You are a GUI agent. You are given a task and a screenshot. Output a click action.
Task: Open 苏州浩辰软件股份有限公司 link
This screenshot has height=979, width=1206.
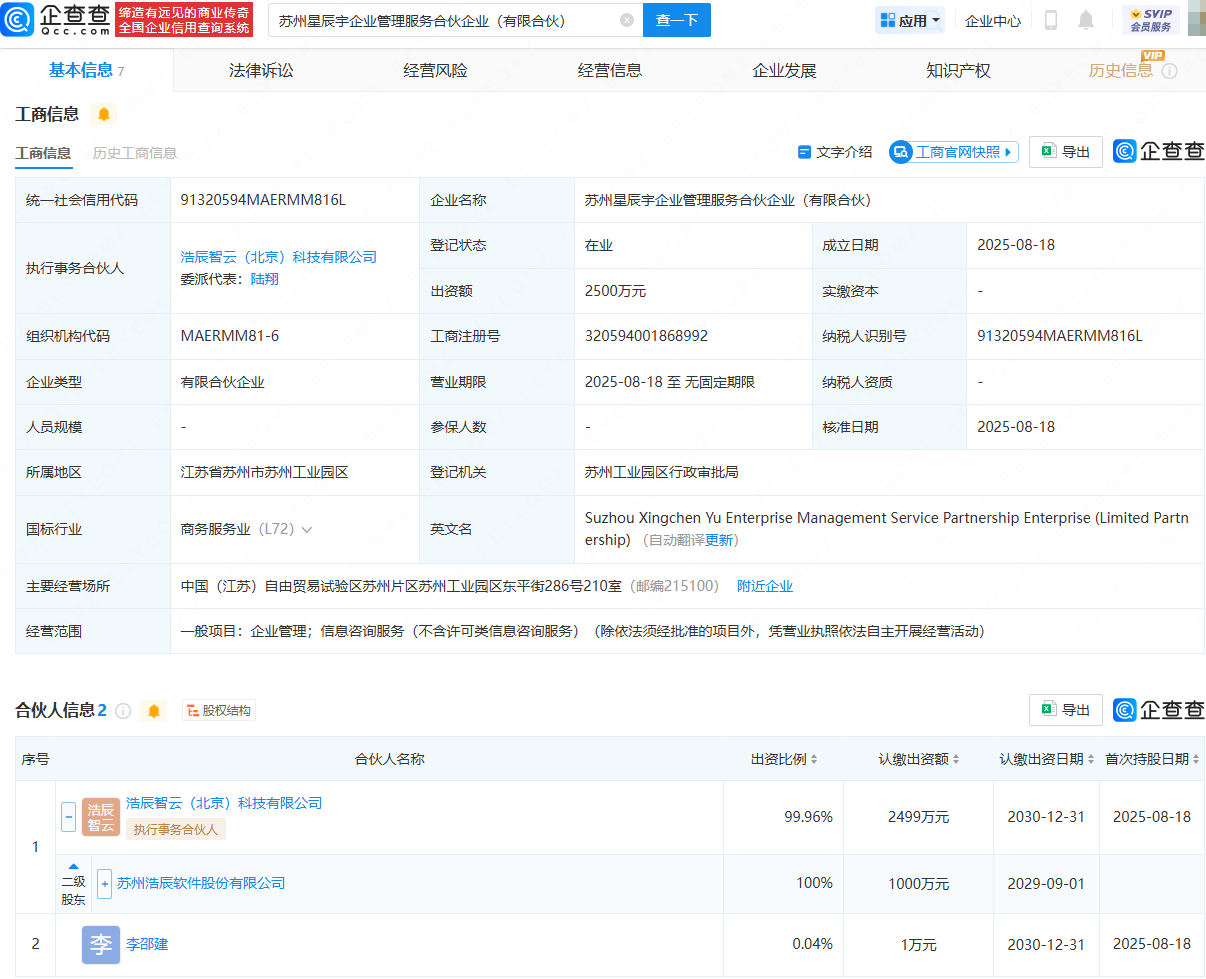[201, 883]
